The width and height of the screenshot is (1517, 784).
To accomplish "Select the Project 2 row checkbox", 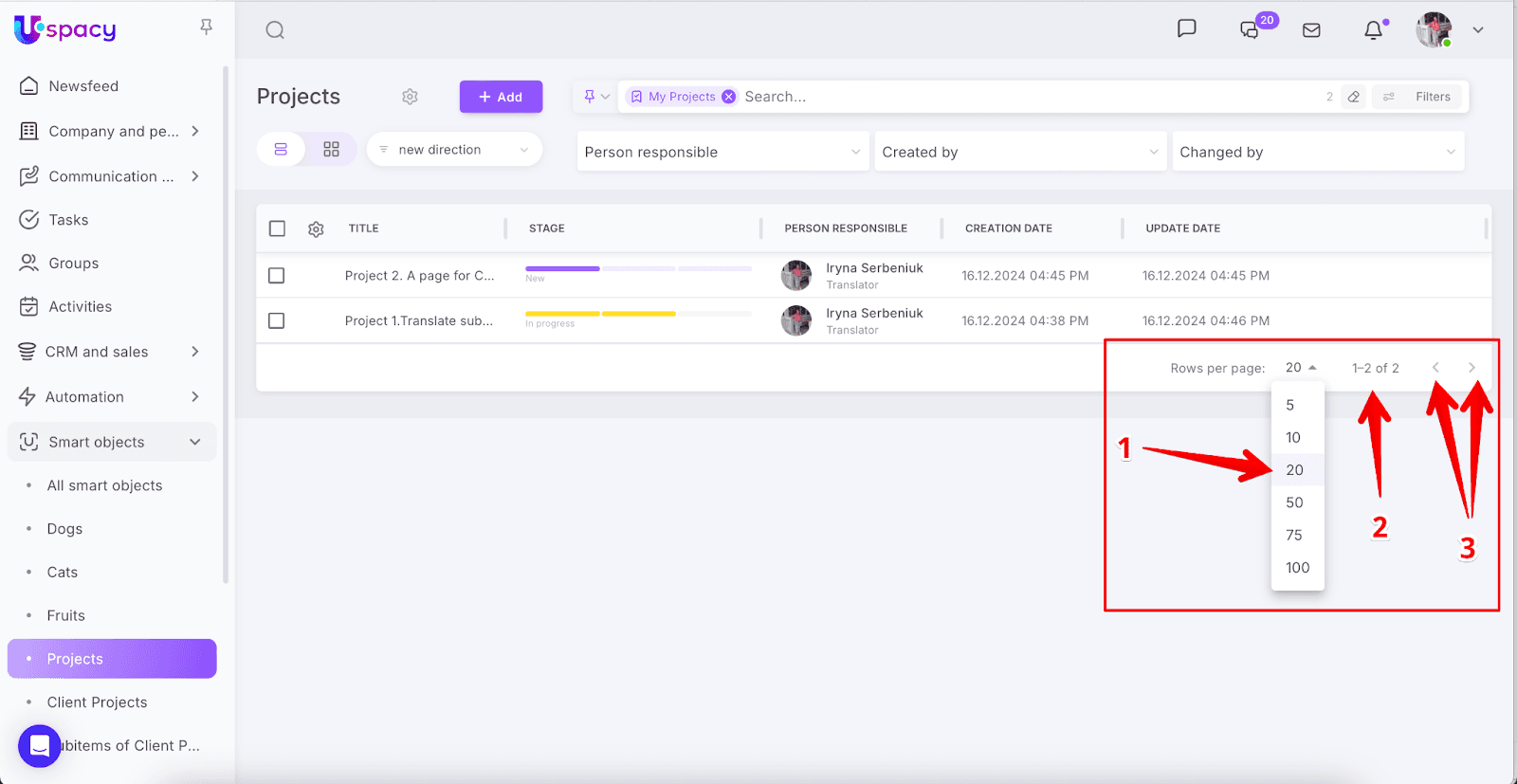I will click(277, 276).
